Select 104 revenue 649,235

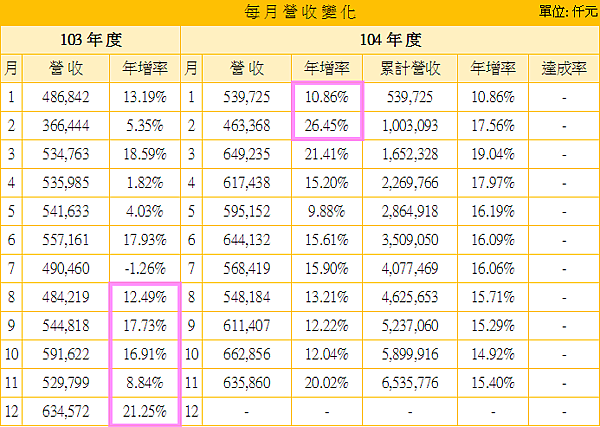pos(247,154)
